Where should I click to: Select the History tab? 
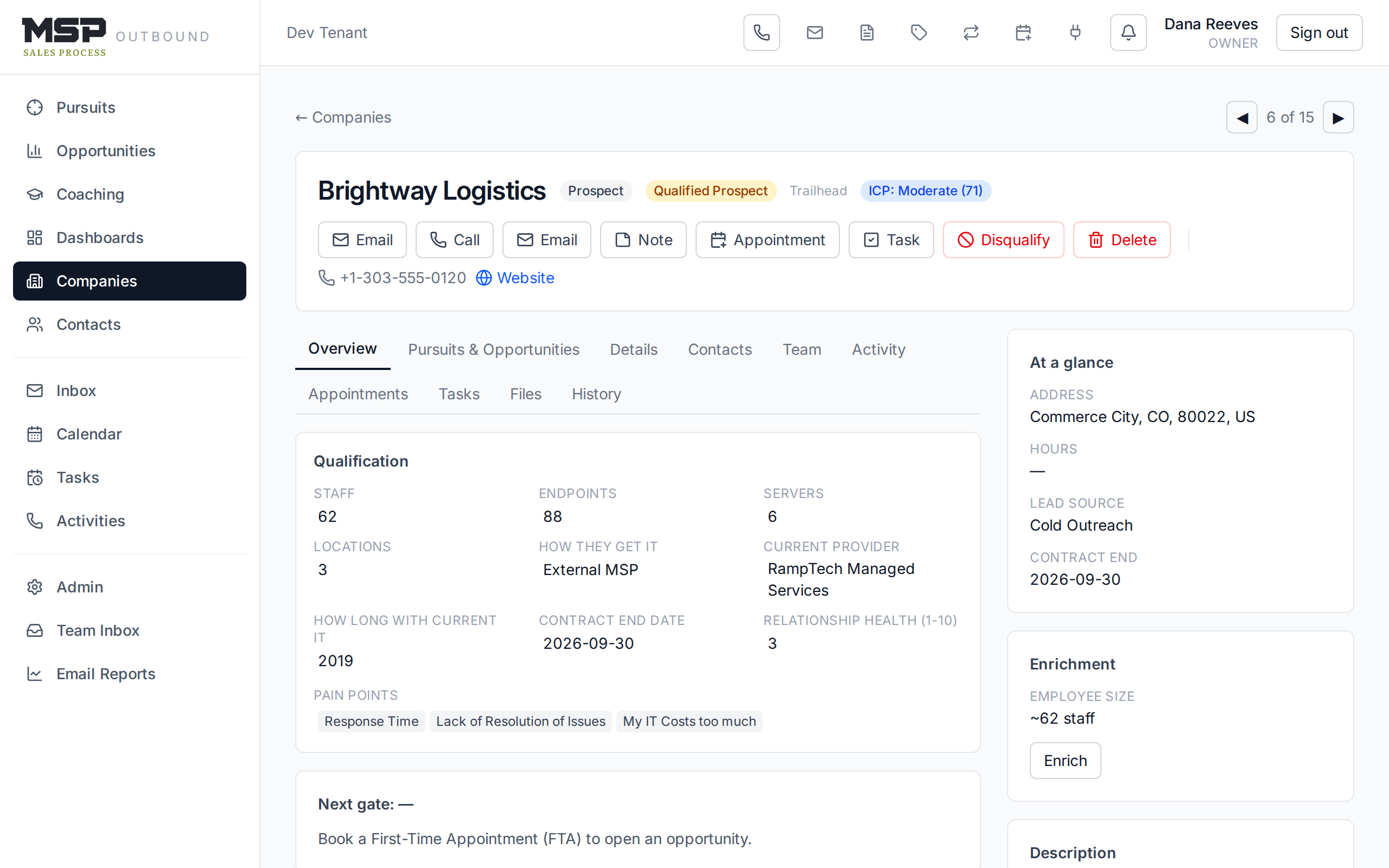click(x=596, y=394)
